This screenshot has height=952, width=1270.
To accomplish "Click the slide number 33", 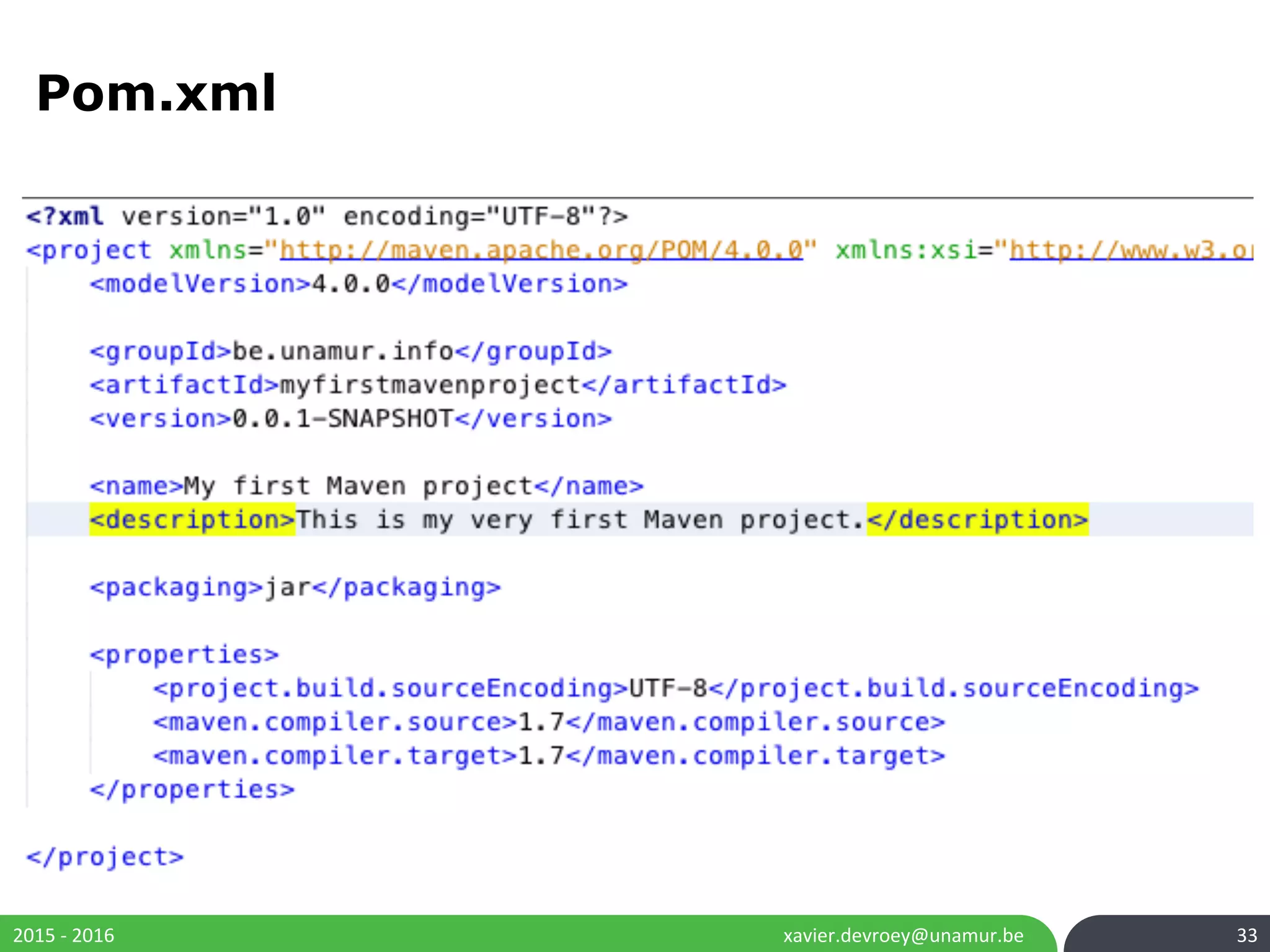I will pos(1246,935).
